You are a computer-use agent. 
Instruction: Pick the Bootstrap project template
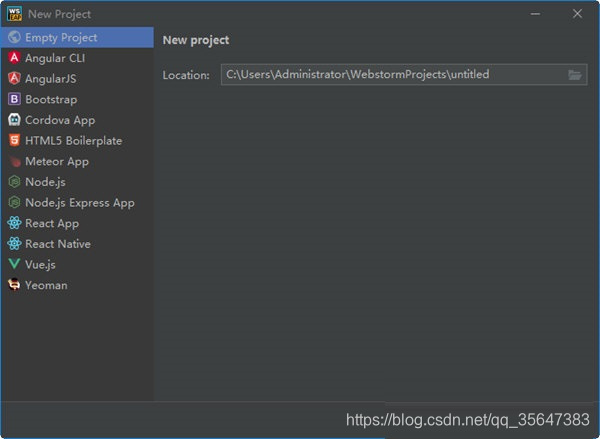point(77,99)
